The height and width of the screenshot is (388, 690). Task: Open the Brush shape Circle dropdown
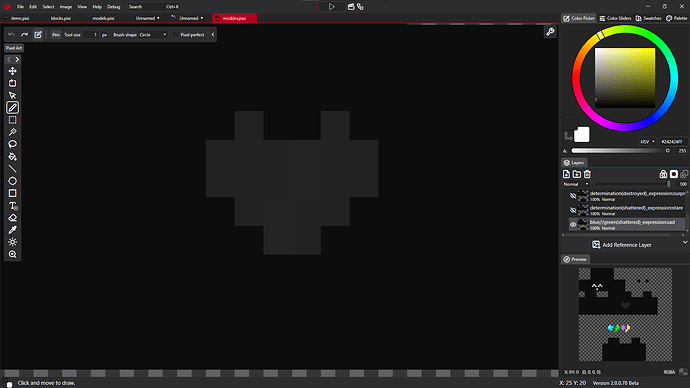click(153, 35)
